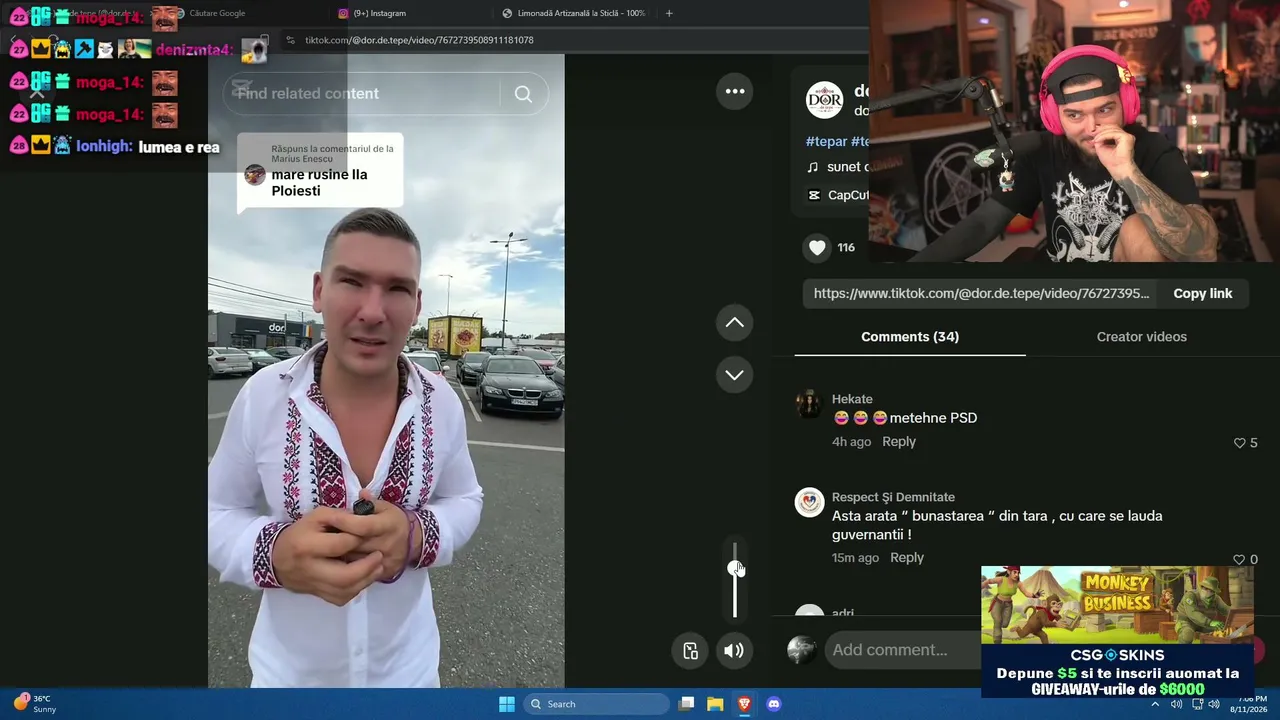Click the Copy link button
This screenshot has width=1280, height=720.
(1202, 293)
